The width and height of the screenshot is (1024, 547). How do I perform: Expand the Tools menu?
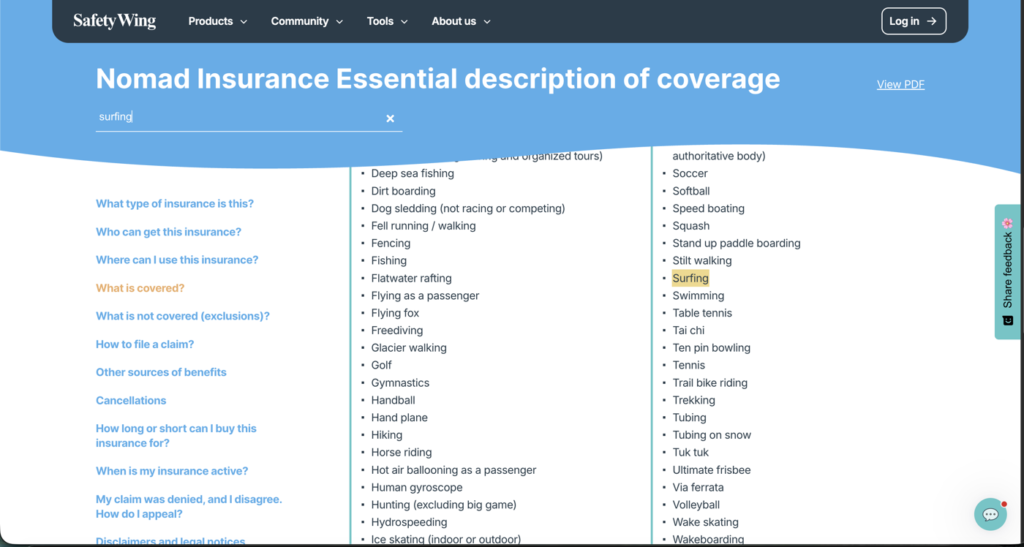387,21
